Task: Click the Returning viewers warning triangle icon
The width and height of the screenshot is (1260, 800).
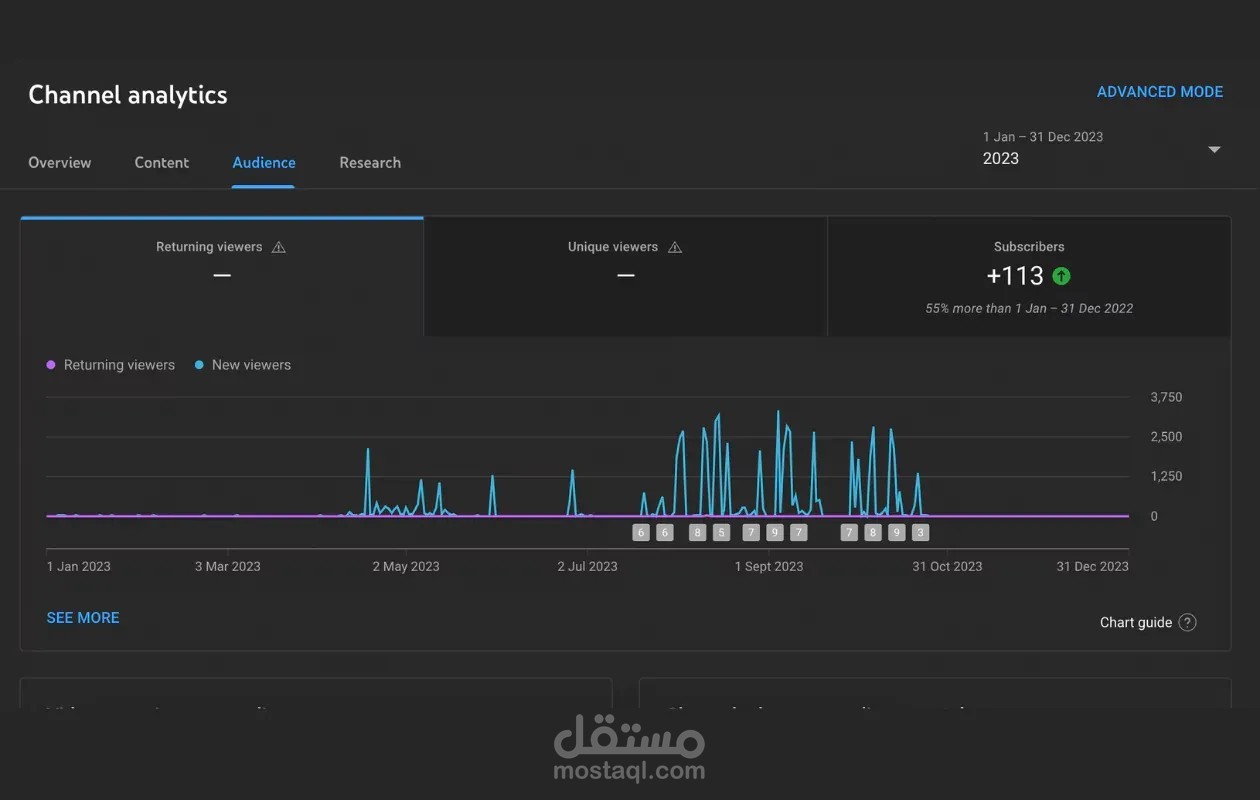Action: click(279, 247)
